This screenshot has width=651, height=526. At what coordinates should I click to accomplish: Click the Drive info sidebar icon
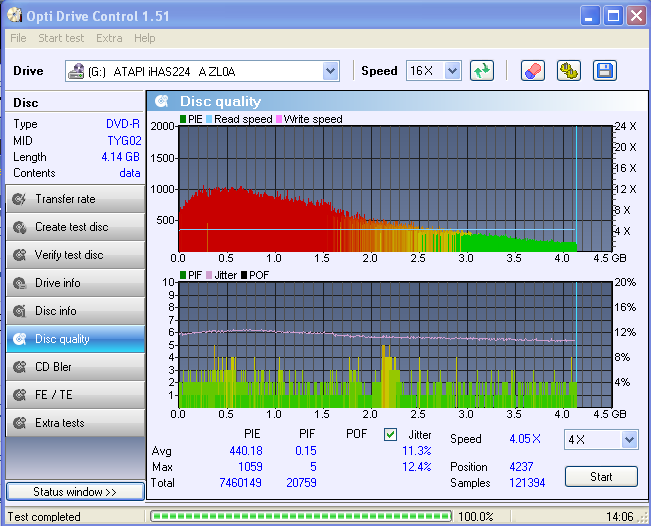click(19, 283)
